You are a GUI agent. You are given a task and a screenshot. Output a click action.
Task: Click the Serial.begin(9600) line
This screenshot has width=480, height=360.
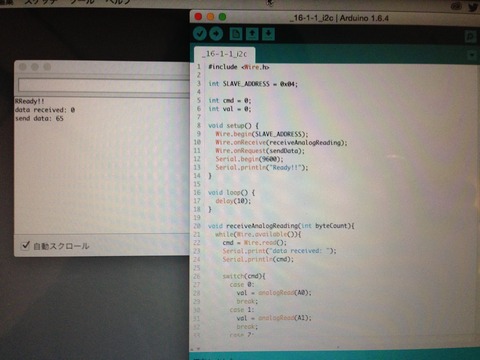249,159
